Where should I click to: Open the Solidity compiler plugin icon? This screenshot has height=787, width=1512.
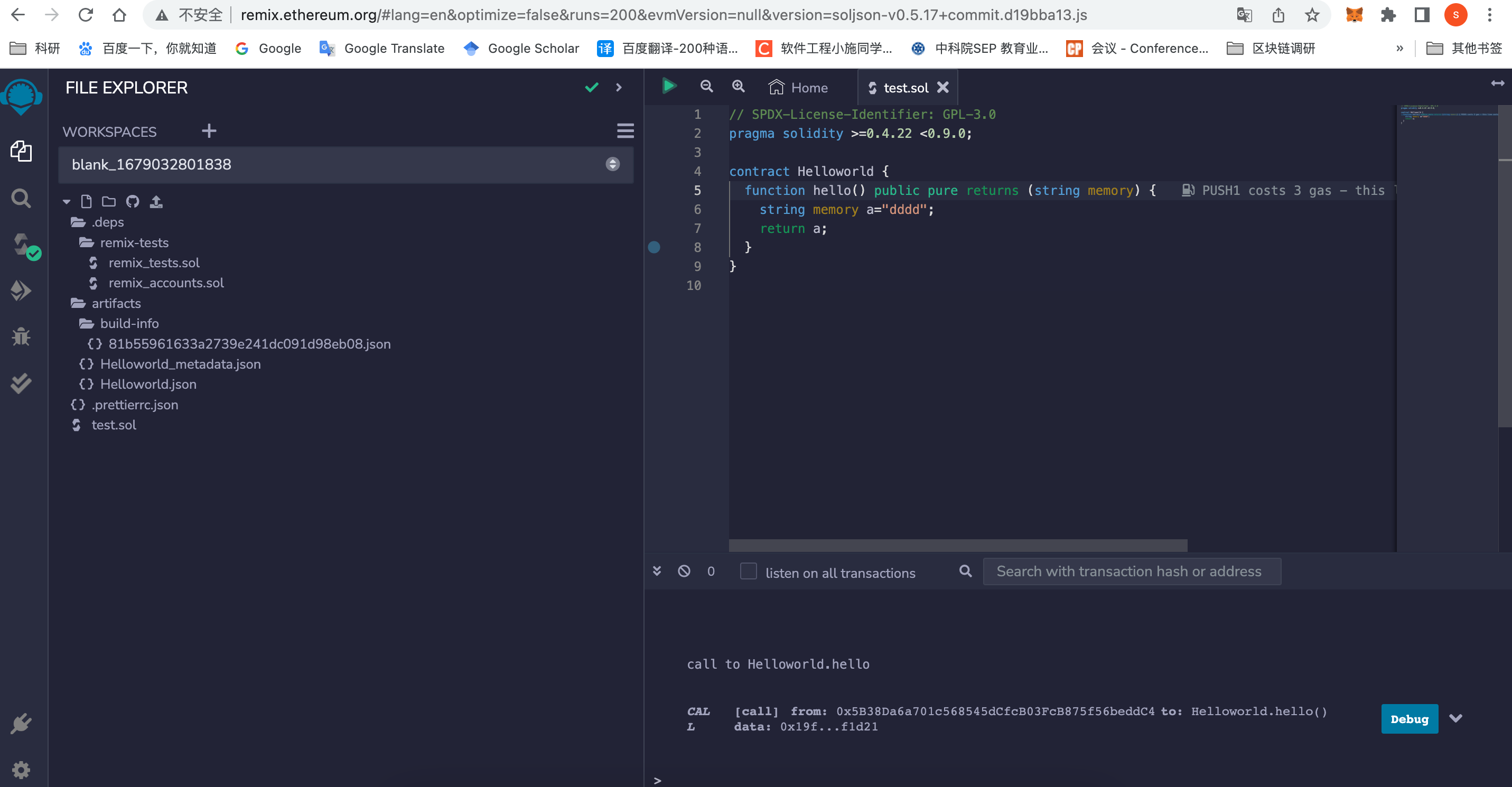[x=22, y=245]
